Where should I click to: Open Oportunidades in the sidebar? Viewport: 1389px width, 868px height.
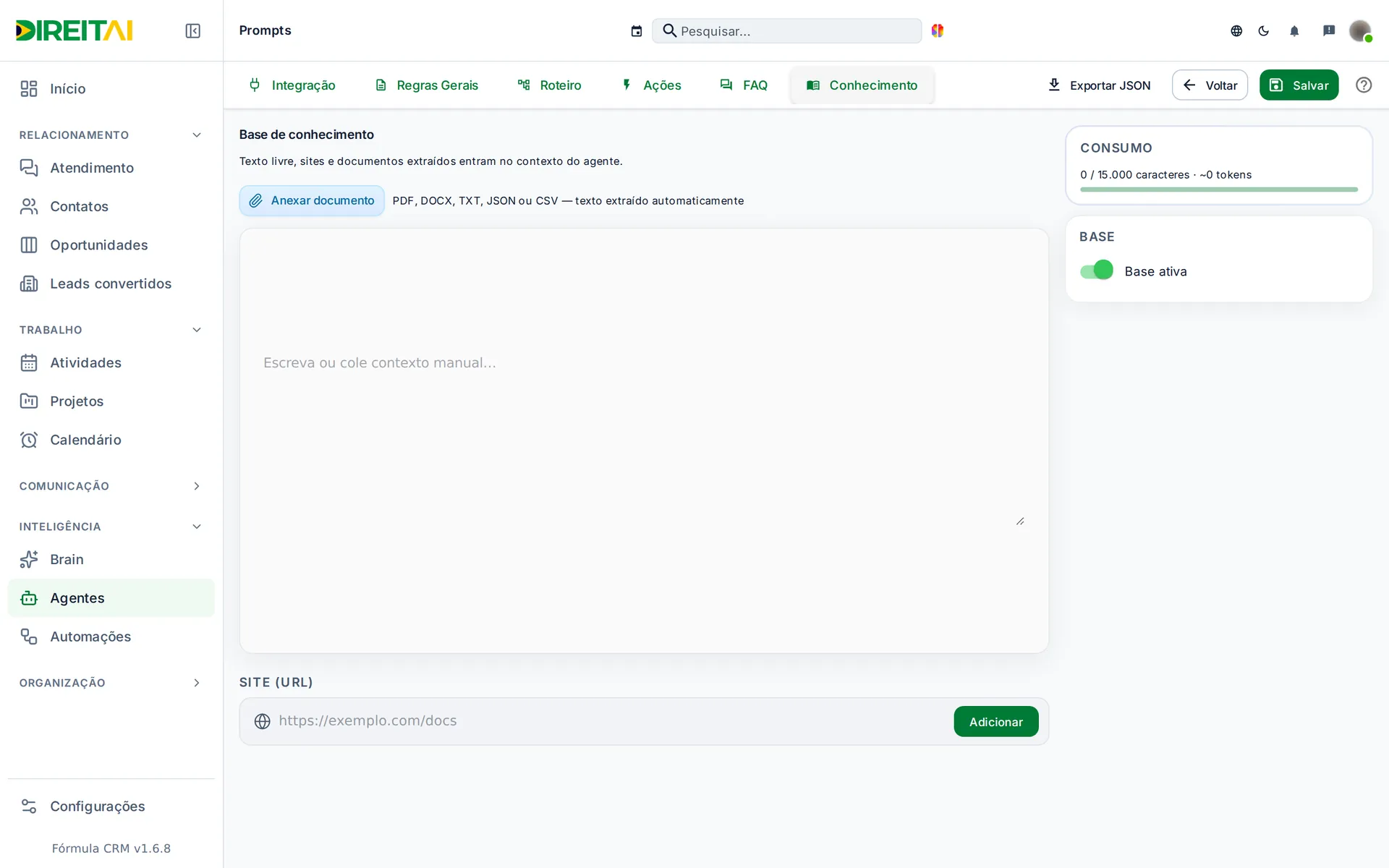[111, 245]
